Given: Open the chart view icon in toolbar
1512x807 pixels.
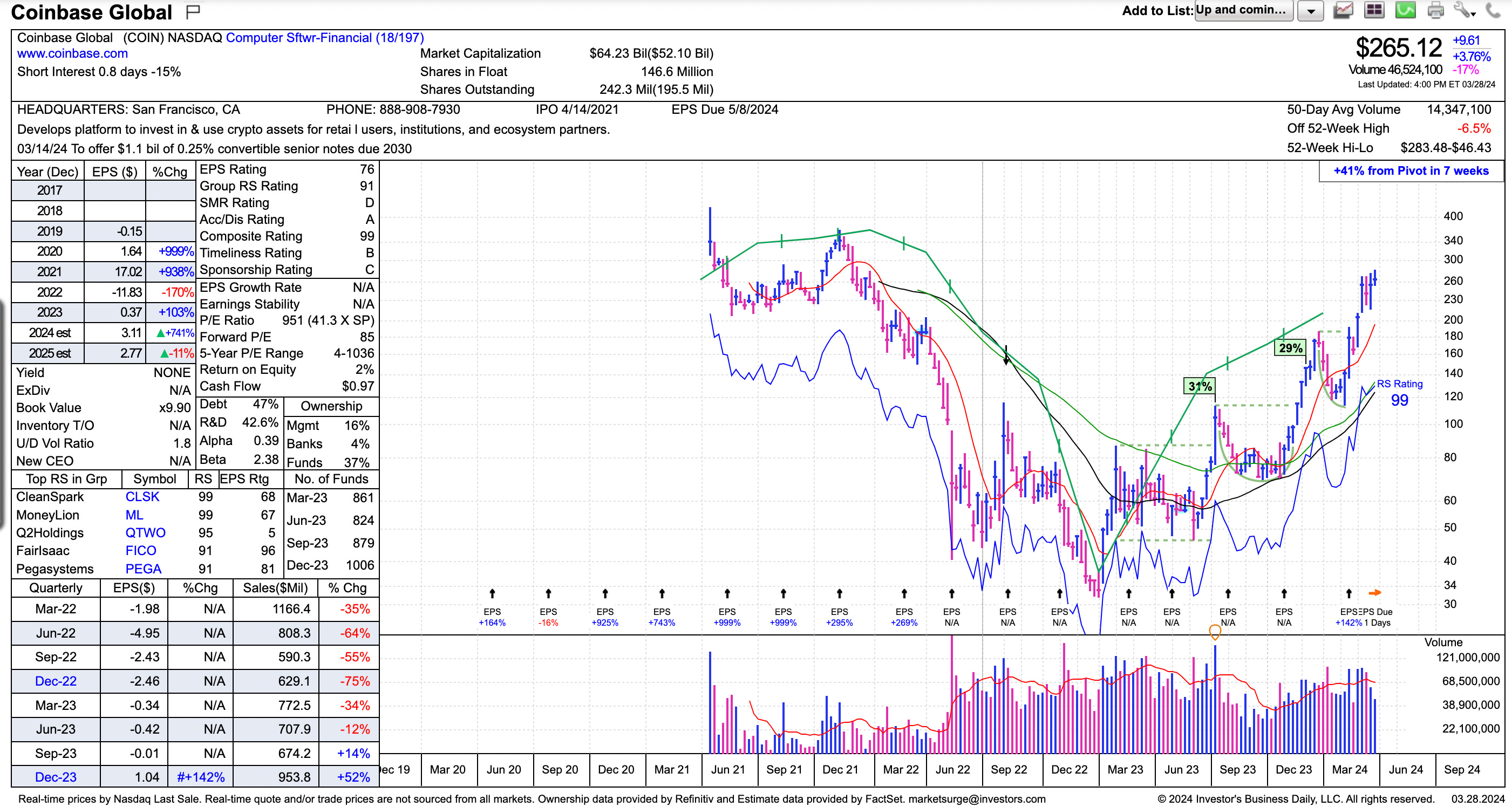Looking at the screenshot, I should coord(1343,10).
